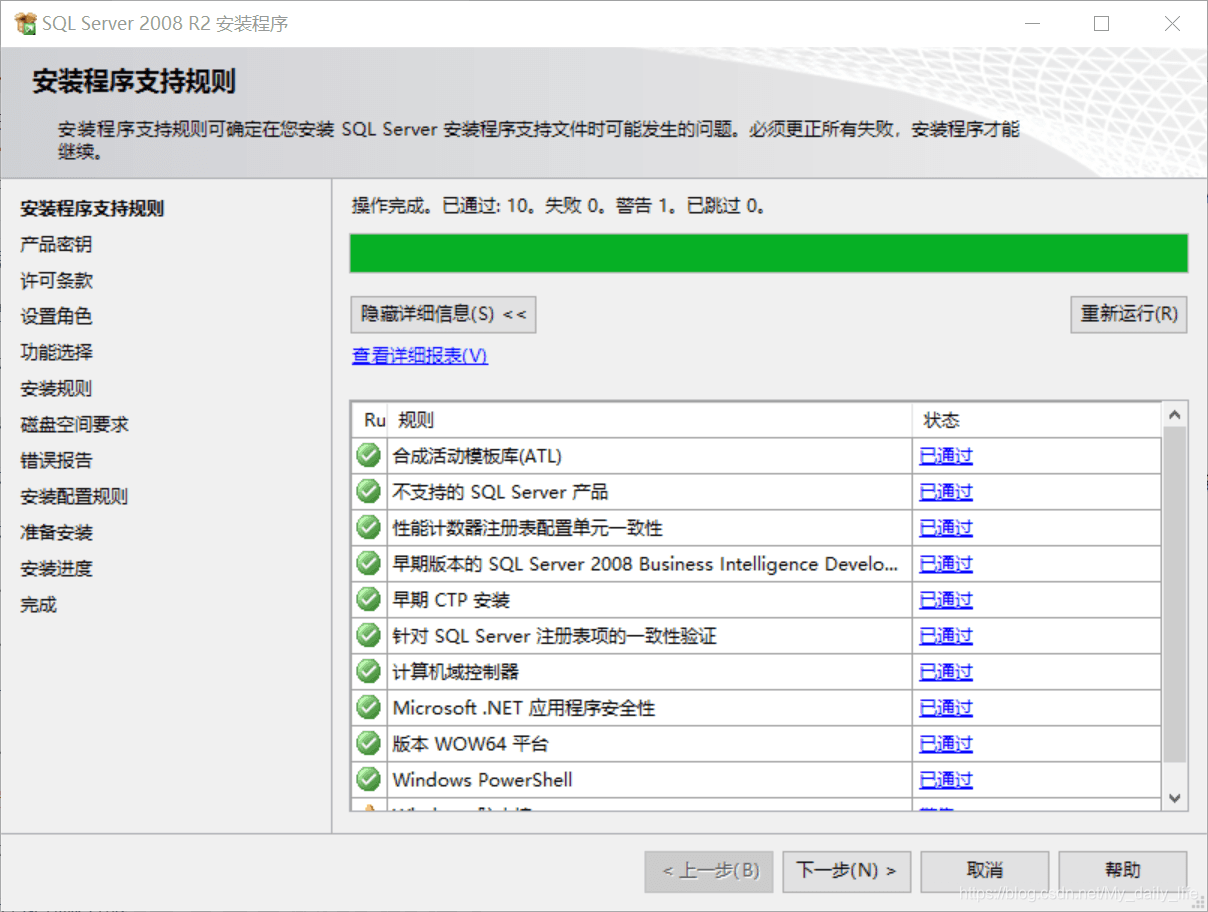This screenshot has height=912, width=1208.
Task: Select 产品密钥 step in sidebar
Action: pos(56,245)
